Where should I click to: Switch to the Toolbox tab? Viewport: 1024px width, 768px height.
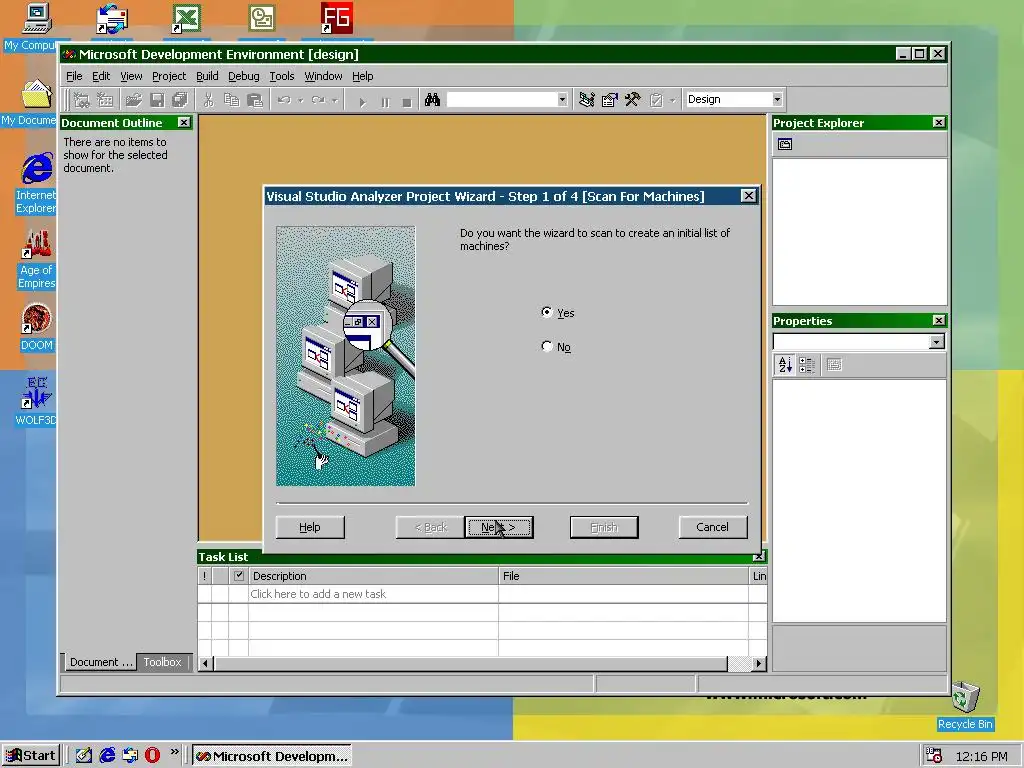point(163,662)
